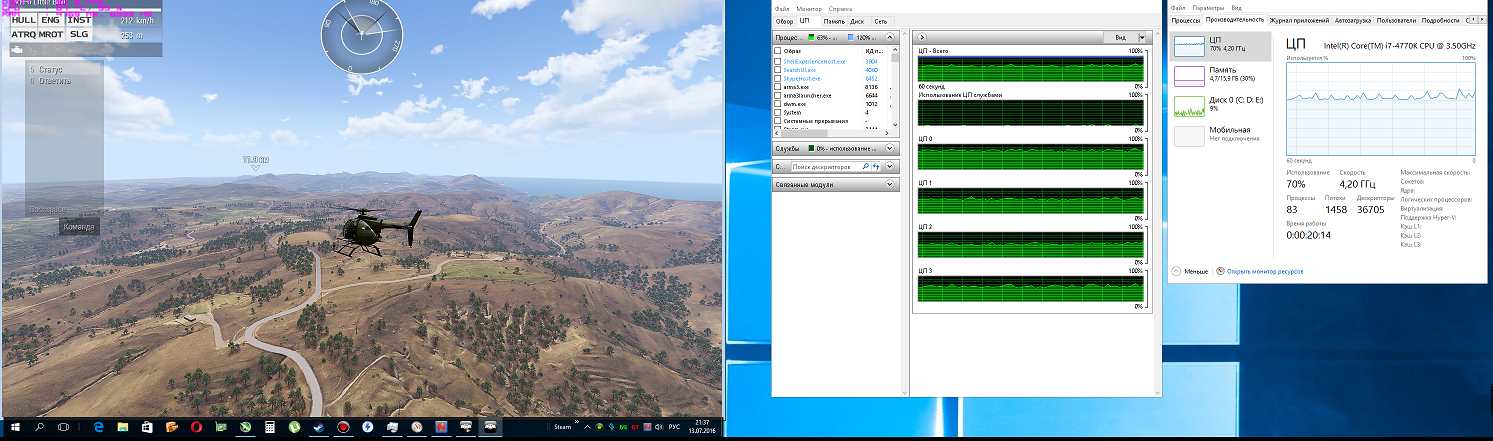Viewport: 1493px width, 441px height.
Task: Expand the descriptors search section
Action: pos(890,166)
